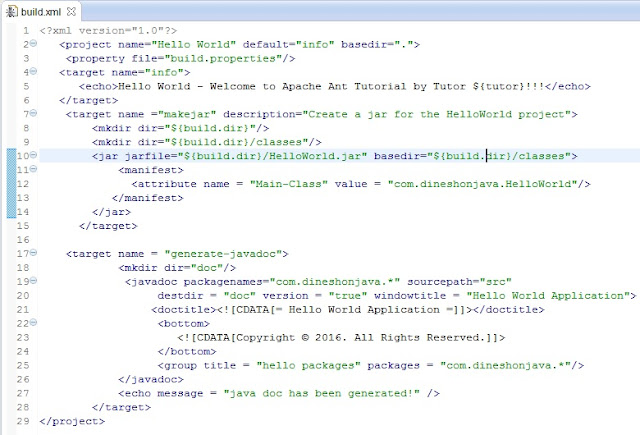Click the "build.properties" file value
The width and height of the screenshot is (640, 435).
coord(223,58)
